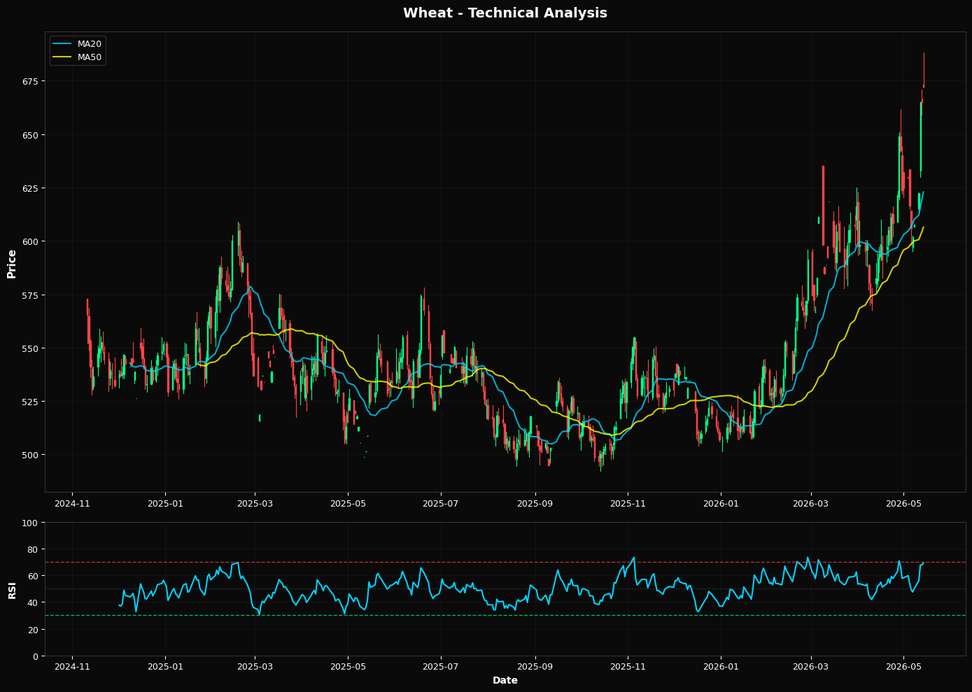This screenshot has height=692, width=972.
Task: Click the red dashed overbought line in RSI
Action: [x=505, y=562]
